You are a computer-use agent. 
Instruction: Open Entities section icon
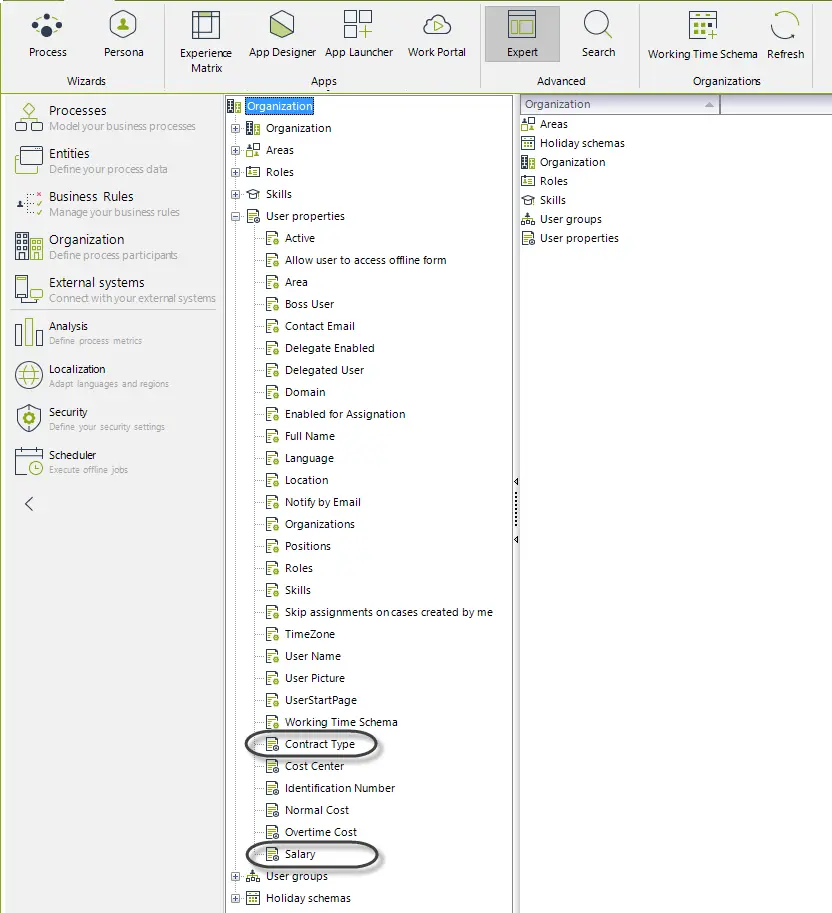[x=29, y=160]
